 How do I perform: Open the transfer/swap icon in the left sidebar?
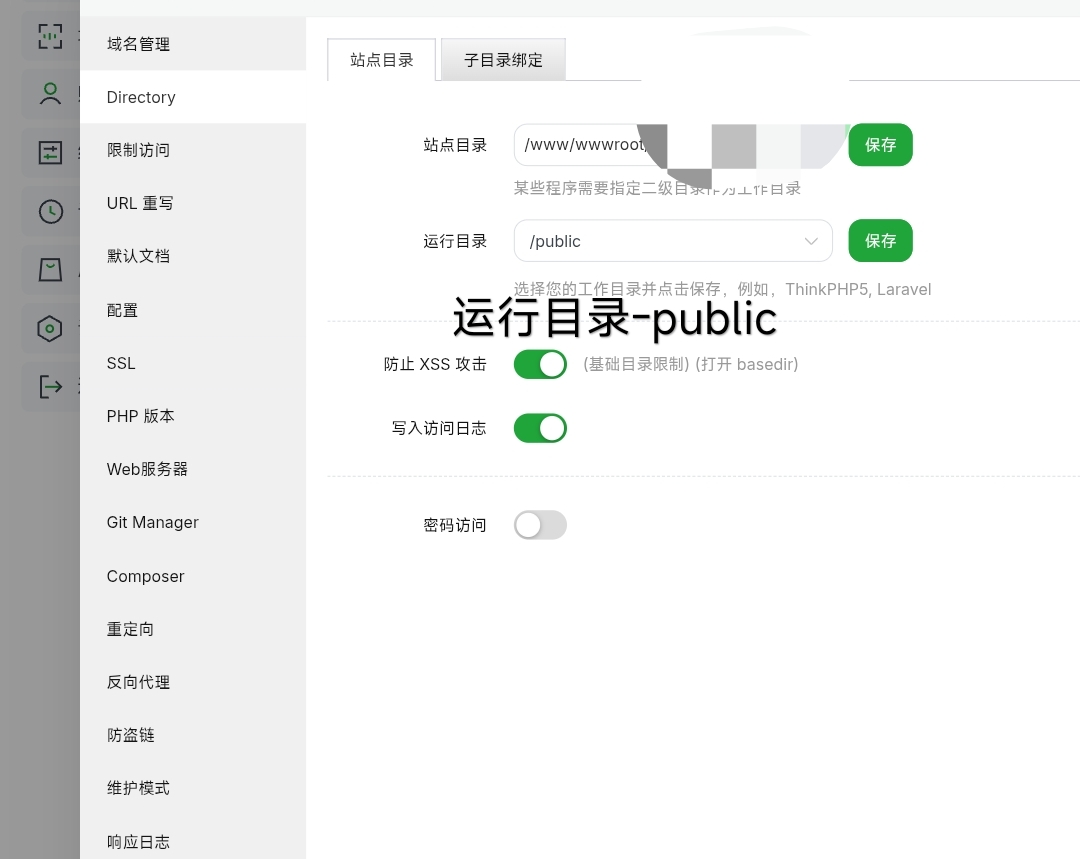coord(50,152)
